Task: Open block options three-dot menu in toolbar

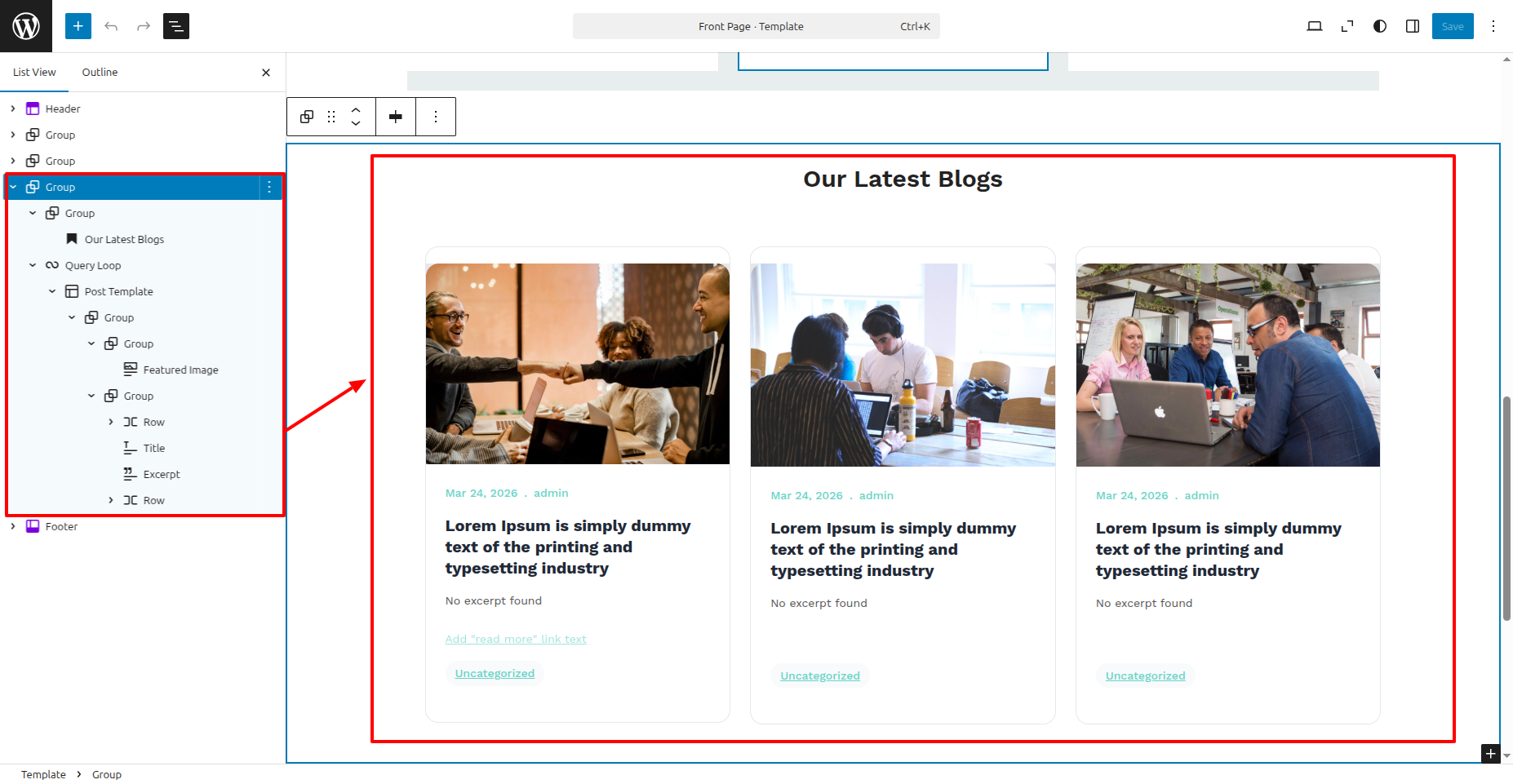Action: pos(436,117)
